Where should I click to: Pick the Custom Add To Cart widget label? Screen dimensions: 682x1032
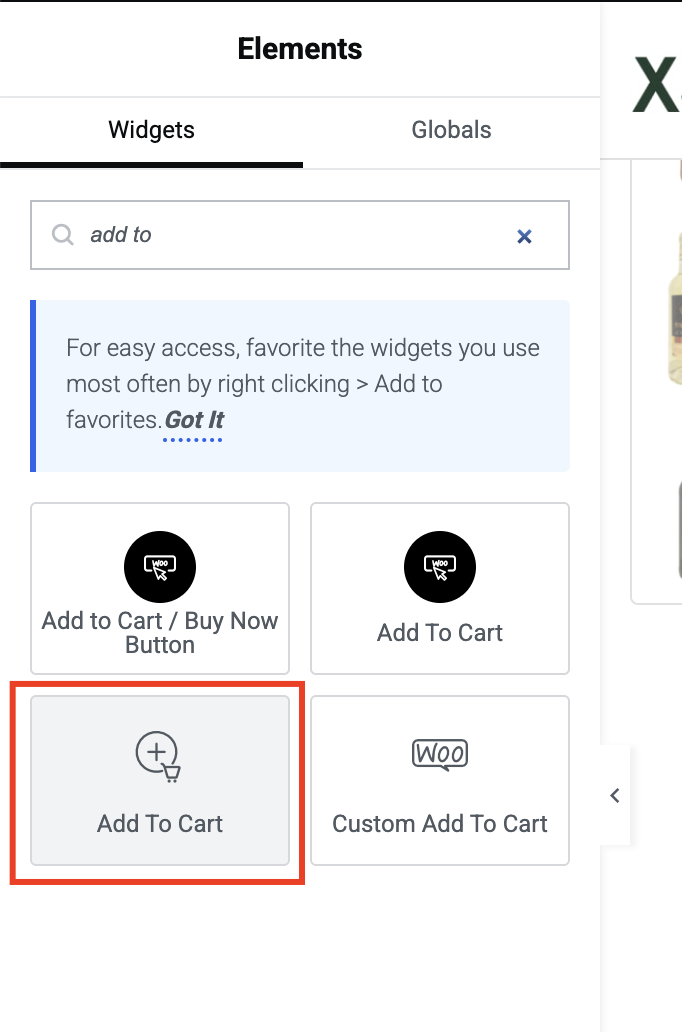point(440,823)
